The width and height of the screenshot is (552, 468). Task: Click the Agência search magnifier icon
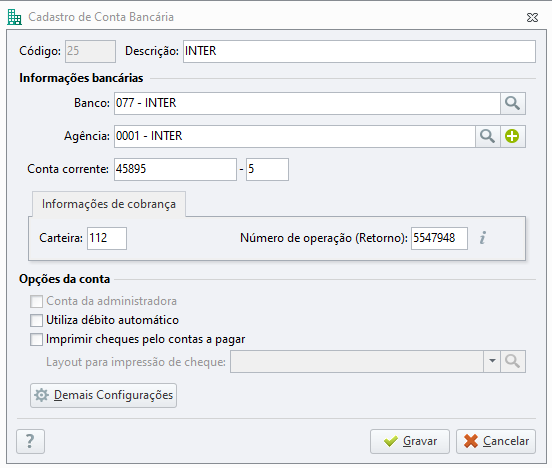coord(488,136)
